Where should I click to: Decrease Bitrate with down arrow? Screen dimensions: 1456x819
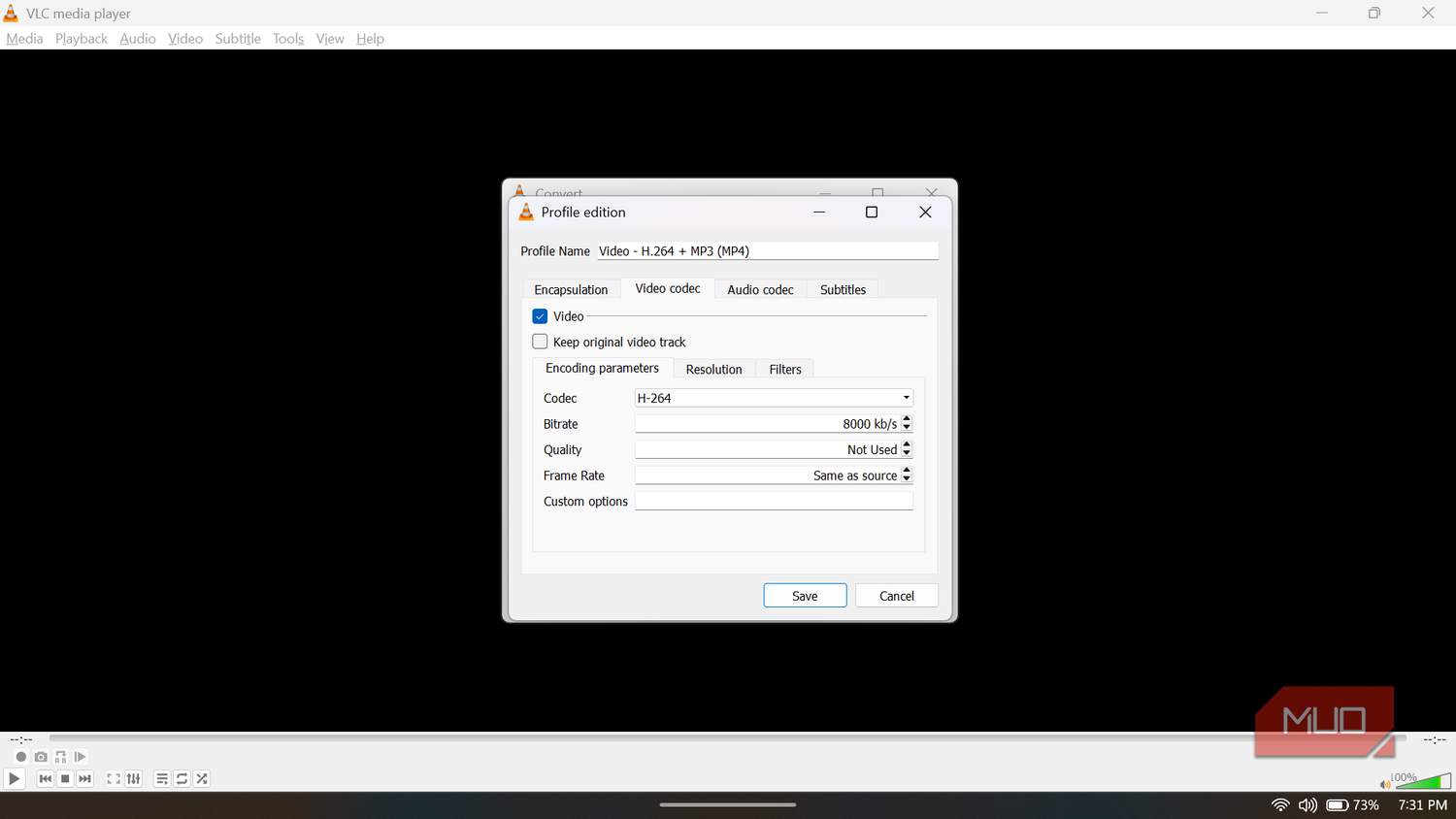tap(907, 428)
